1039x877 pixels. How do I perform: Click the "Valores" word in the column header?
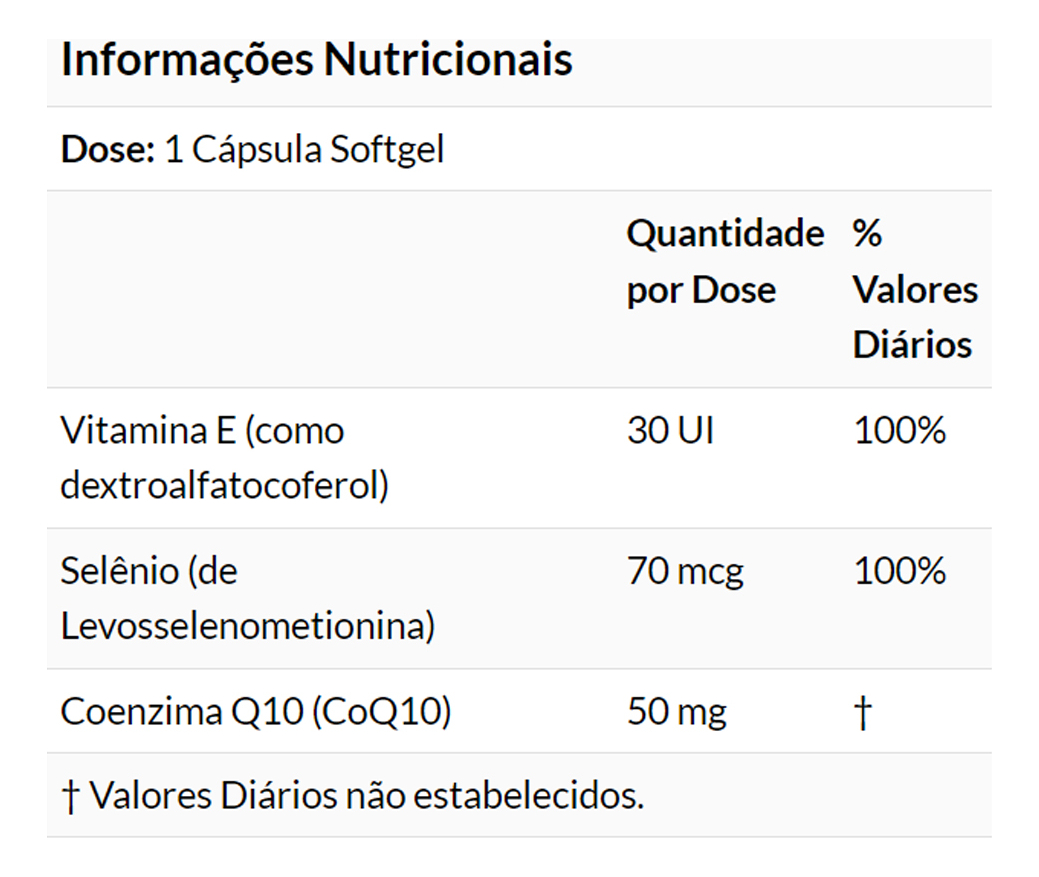click(914, 290)
